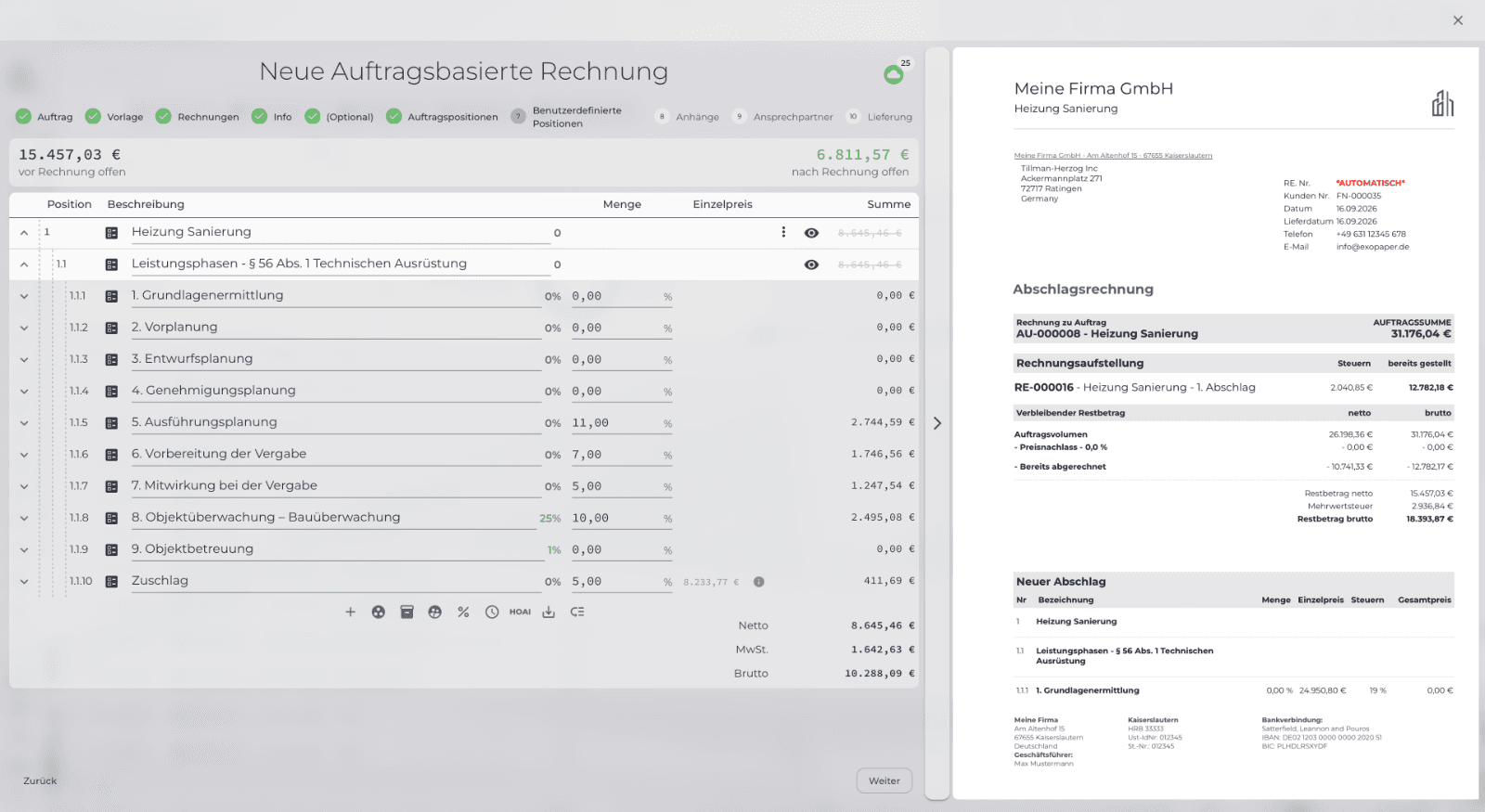Click the green cloud sync icon
The height and width of the screenshot is (812, 1485).
[x=894, y=74]
